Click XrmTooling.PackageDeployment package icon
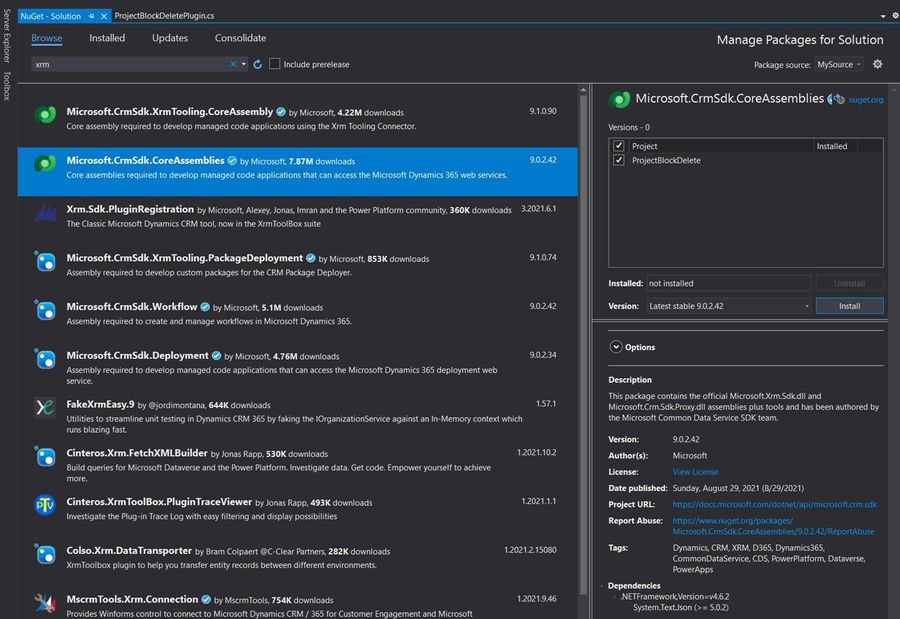Screen dimensions: 900x619 (x=45, y=261)
